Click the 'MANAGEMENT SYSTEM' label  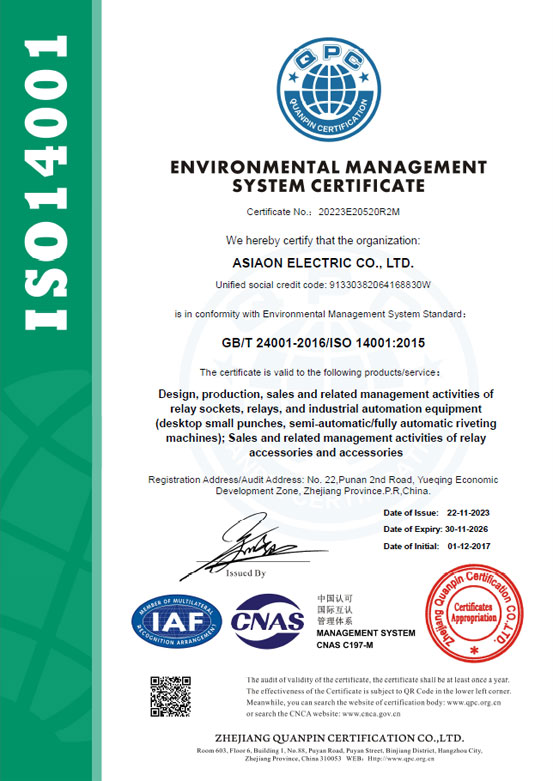pos(366,633)
